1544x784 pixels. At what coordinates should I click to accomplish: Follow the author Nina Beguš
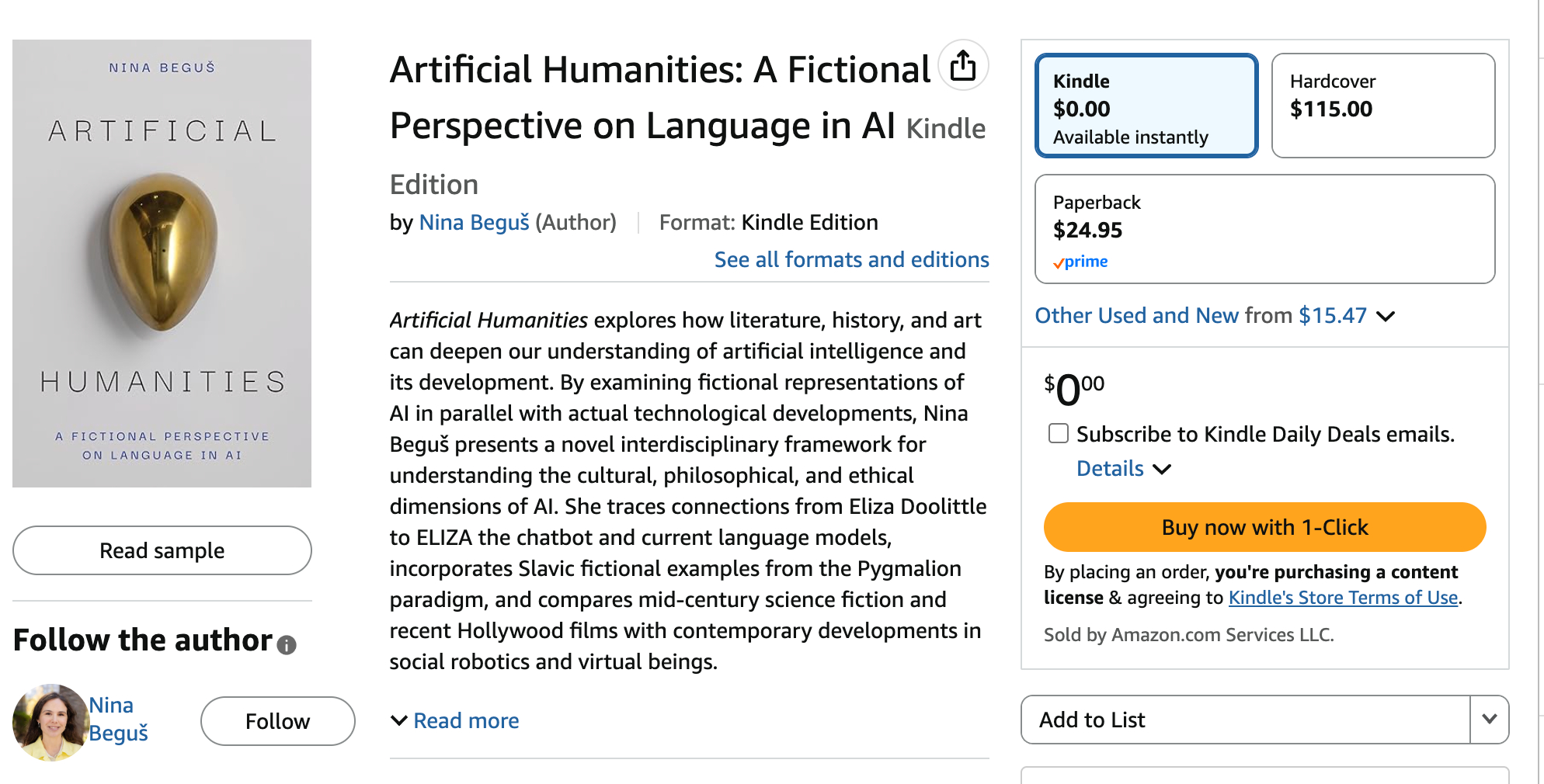click(x=277, y=721)
